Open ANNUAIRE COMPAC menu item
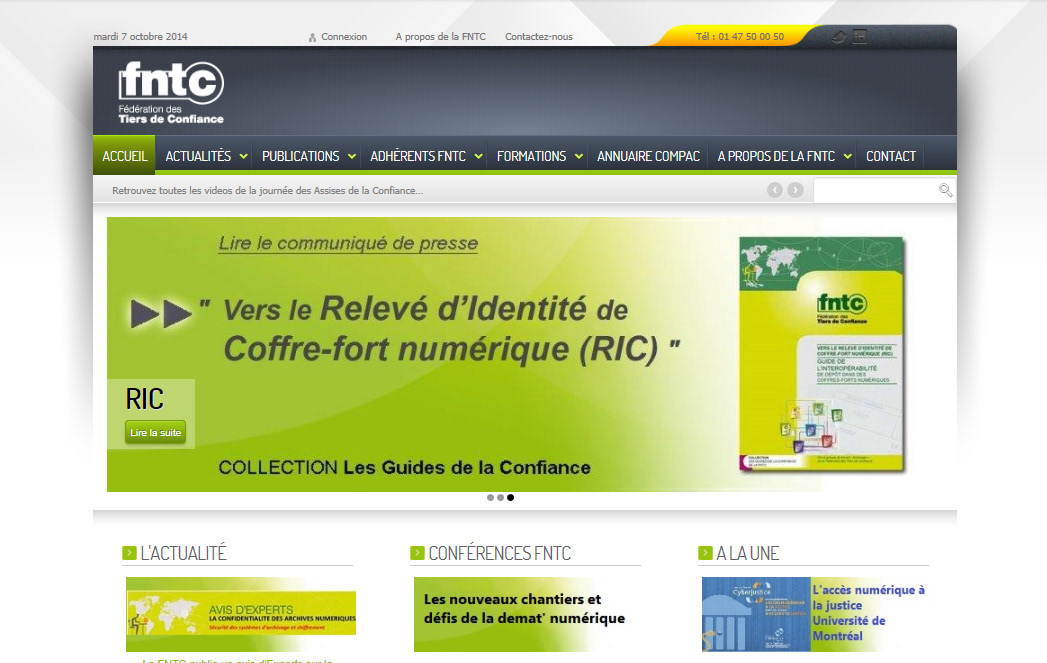Image resolution: width=1047 pixels, height=663 pixels. click(648, 156)
